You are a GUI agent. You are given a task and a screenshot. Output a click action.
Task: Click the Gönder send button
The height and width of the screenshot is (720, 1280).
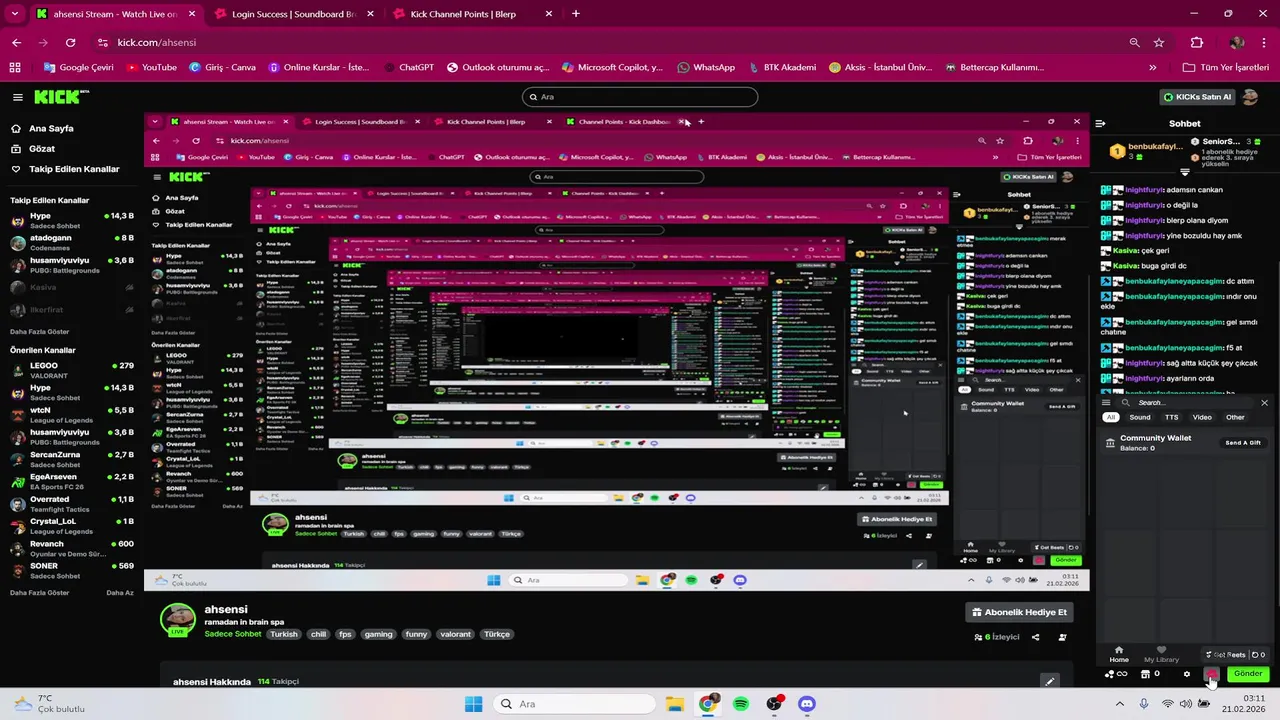tap(1248, 674)
